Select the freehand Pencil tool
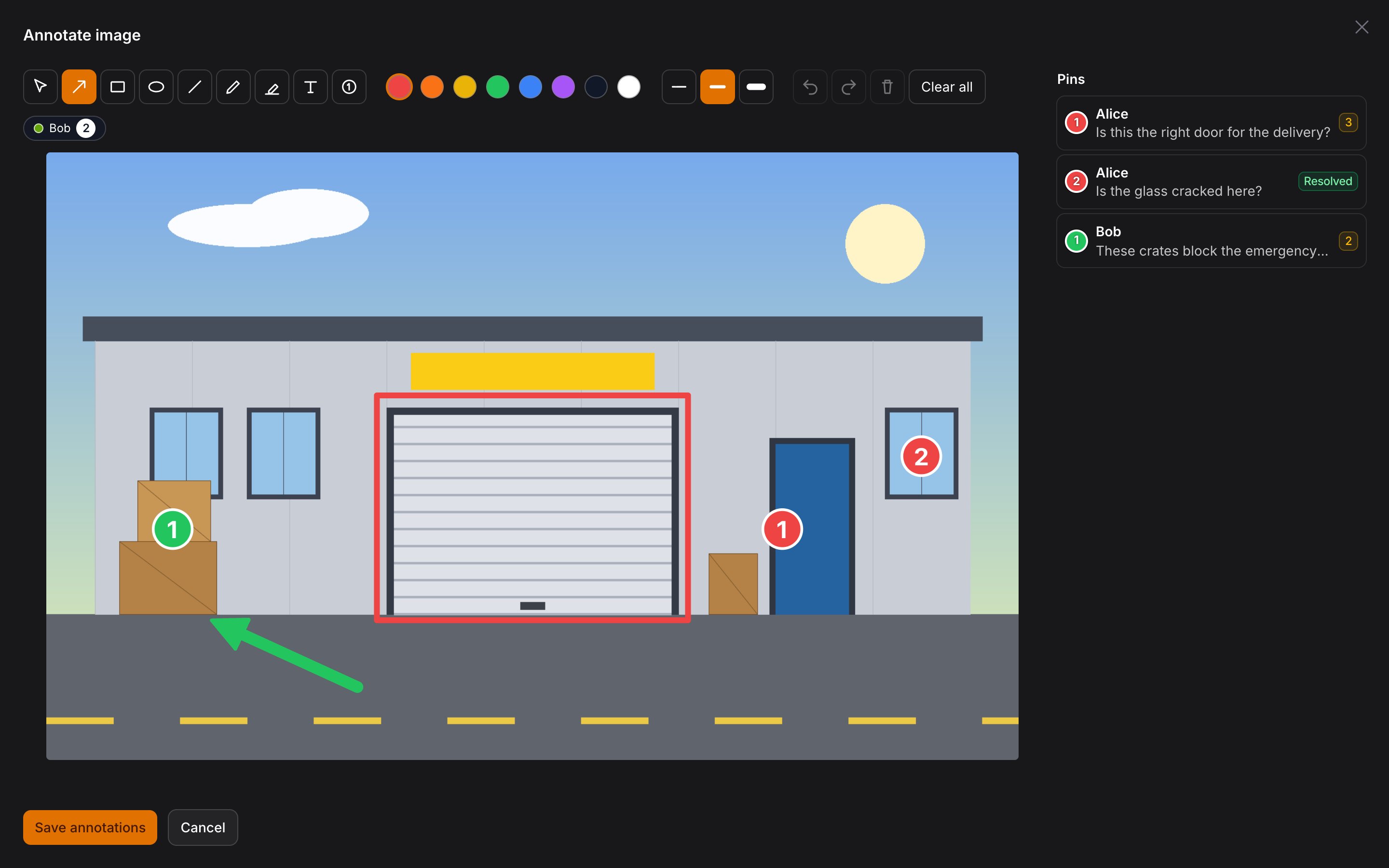This screenshot has height=868, width=1389. click(233, 87)
